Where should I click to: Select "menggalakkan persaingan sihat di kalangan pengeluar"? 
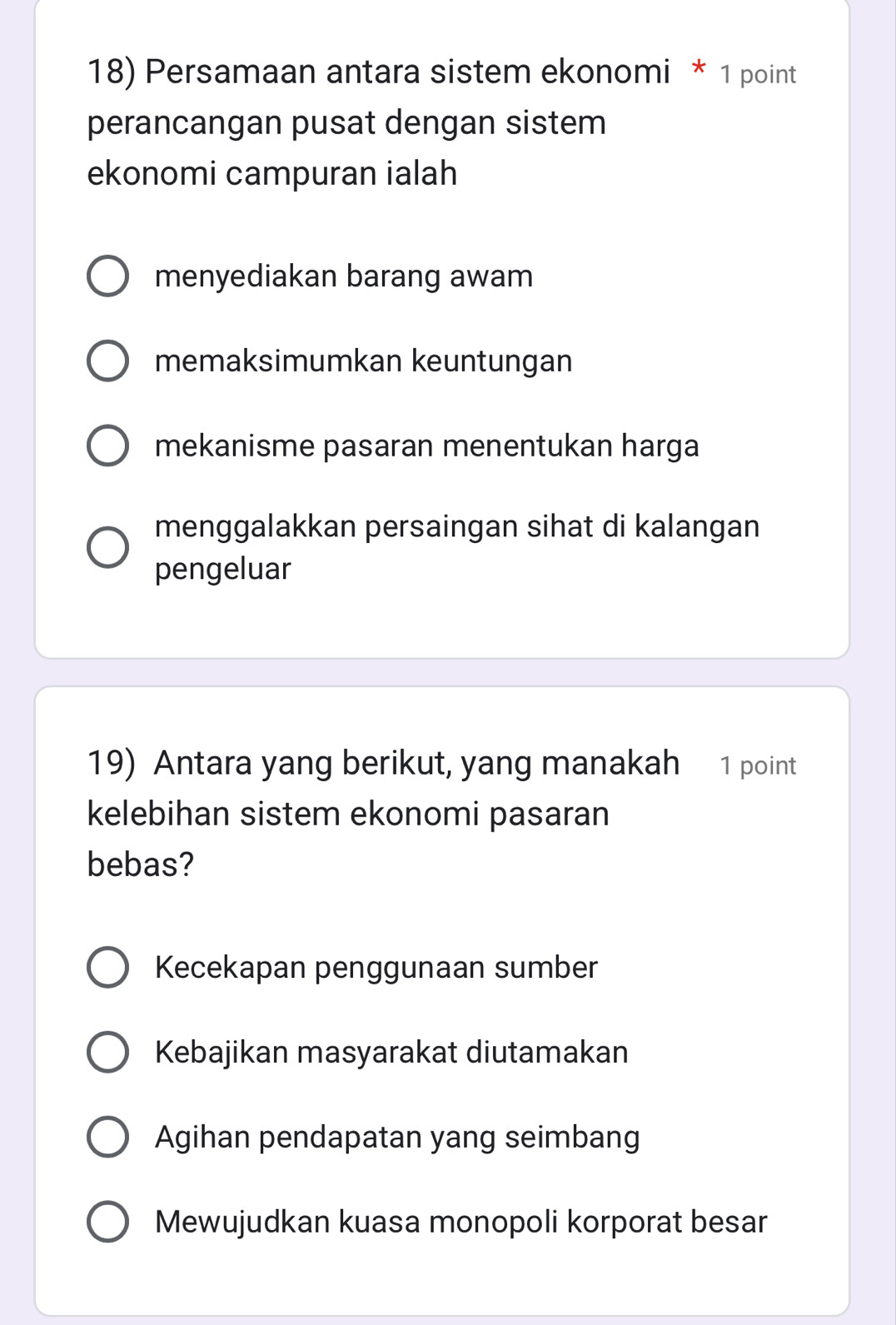[456, 545]
